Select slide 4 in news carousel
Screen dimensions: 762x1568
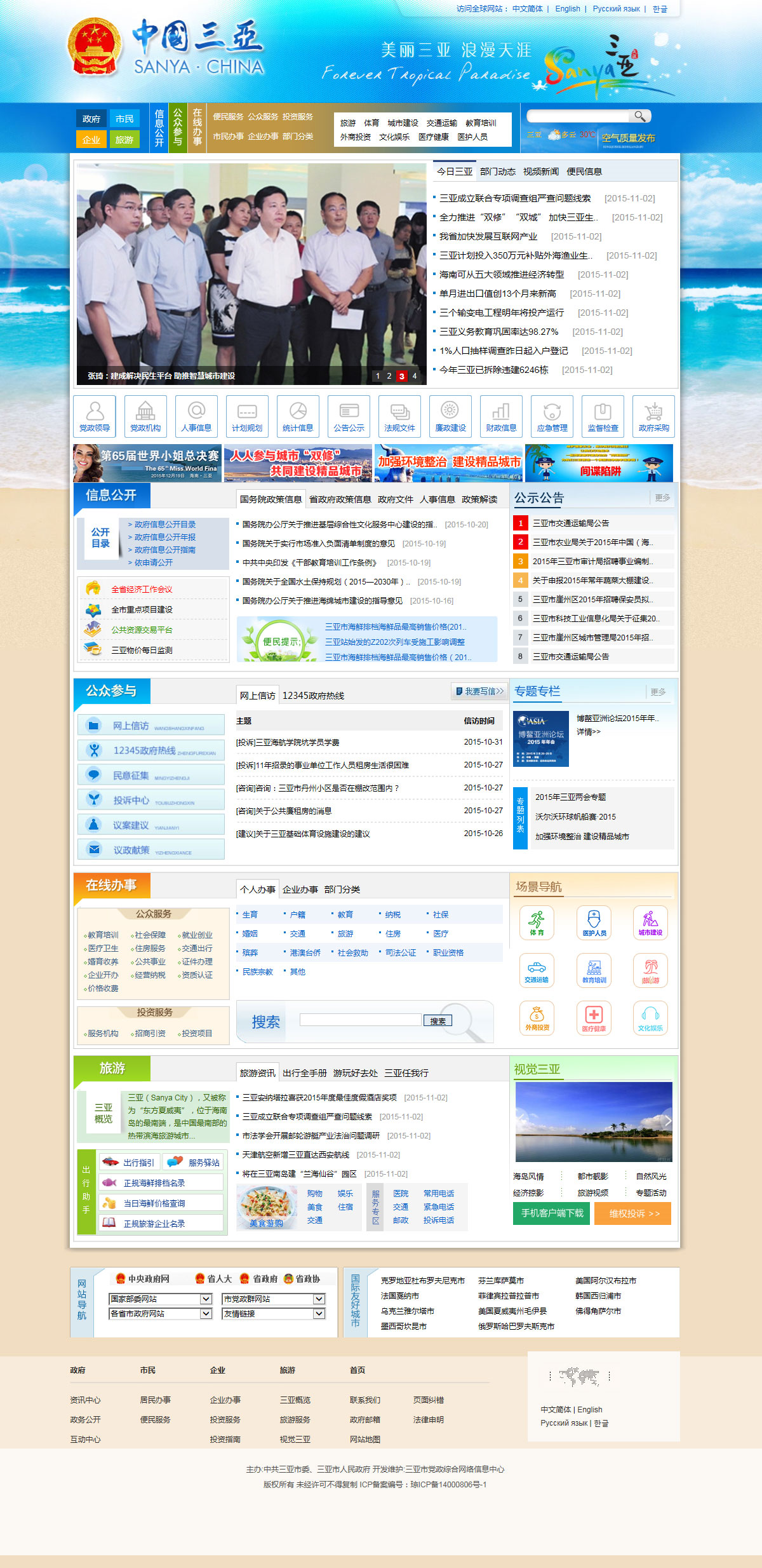coord(415,376)
